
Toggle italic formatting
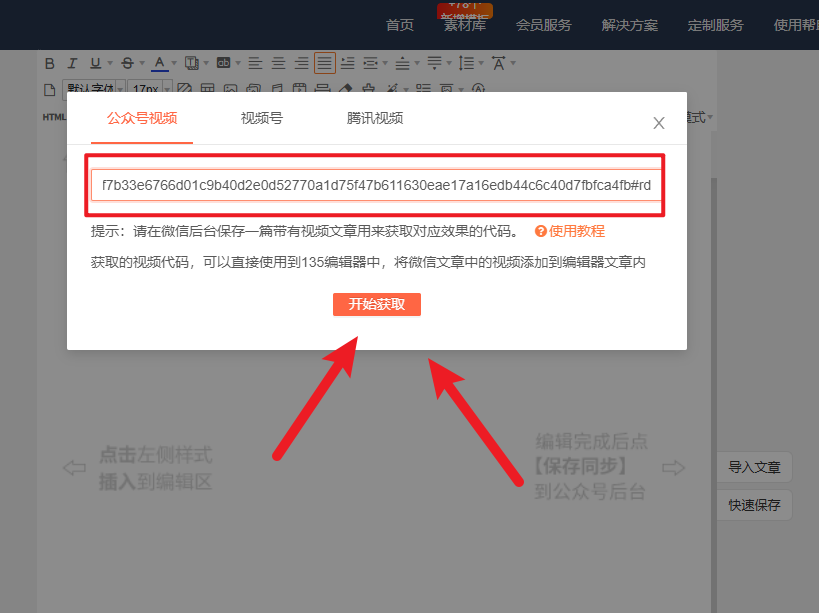72,64
